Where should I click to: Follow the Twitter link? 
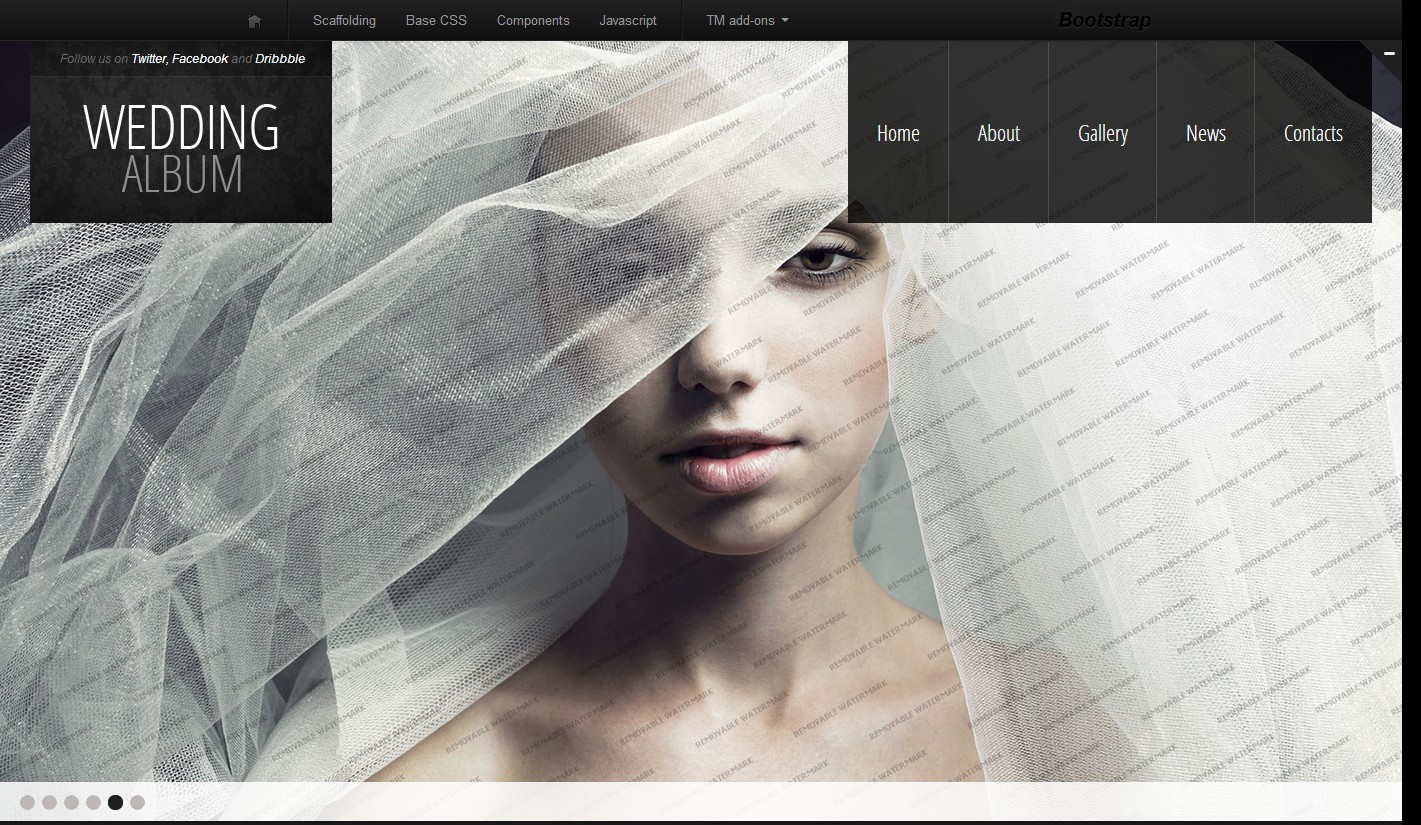[149, 59]
